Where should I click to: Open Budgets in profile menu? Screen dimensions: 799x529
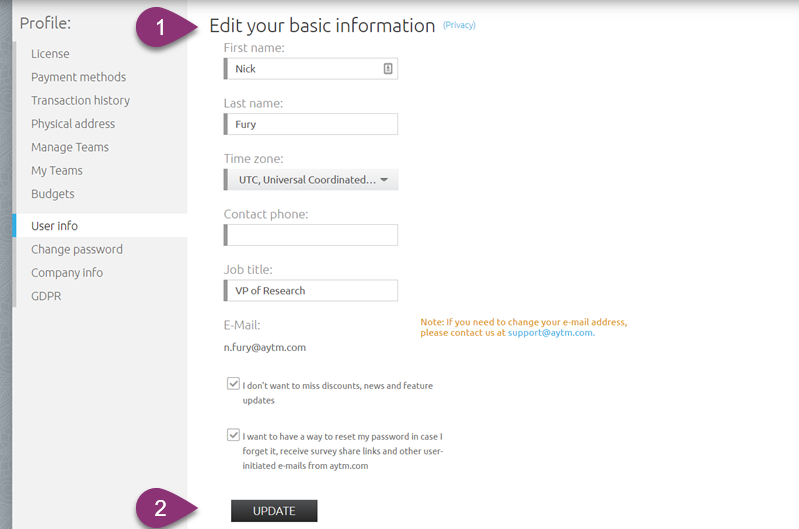pos(52,194)
